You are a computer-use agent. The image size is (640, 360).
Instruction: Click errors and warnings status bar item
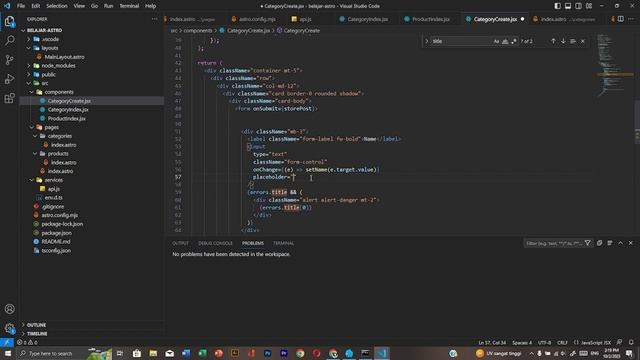27,342
